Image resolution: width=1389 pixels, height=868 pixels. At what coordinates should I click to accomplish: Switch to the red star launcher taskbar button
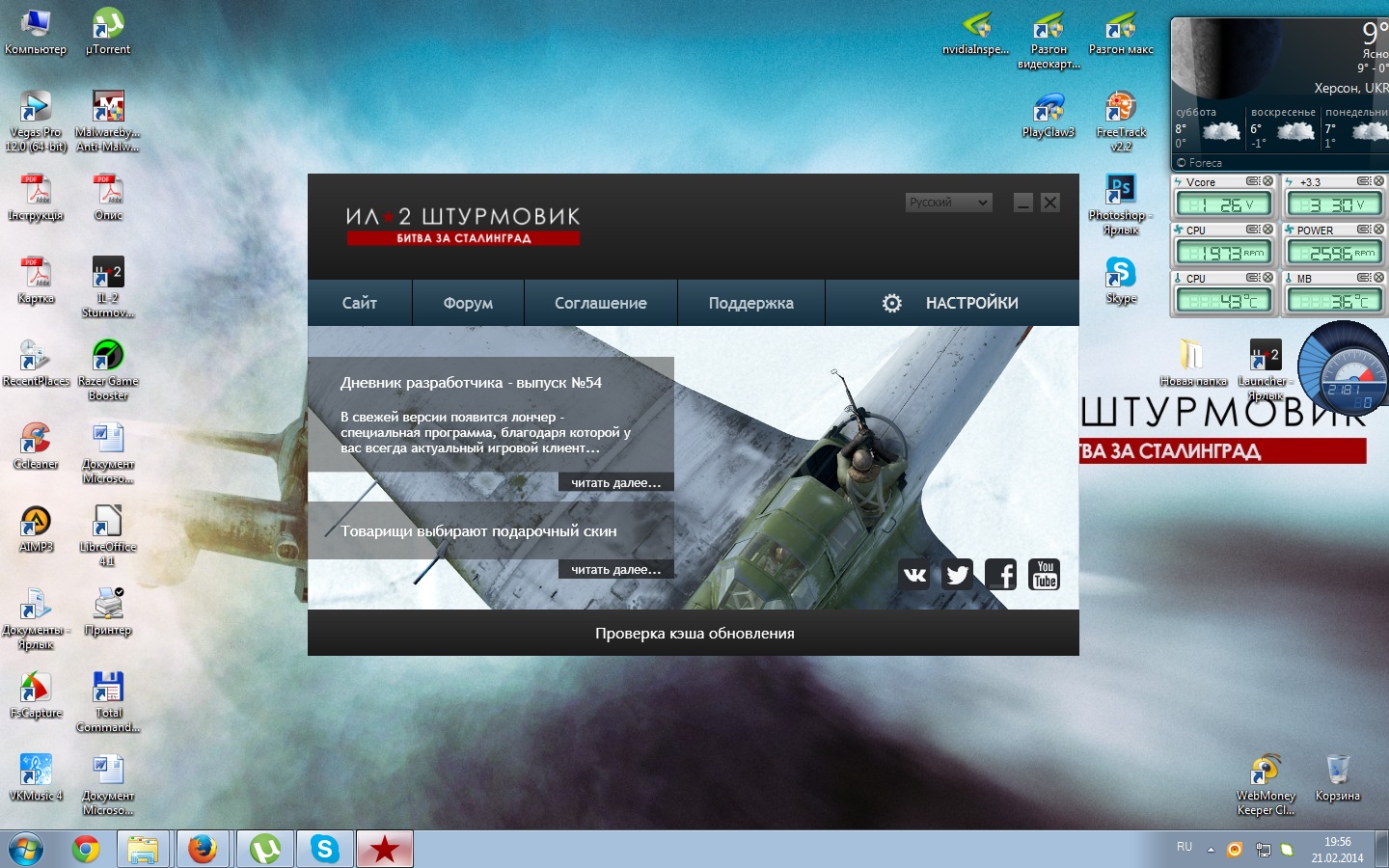pyautogui.click(x=385, y=850)
